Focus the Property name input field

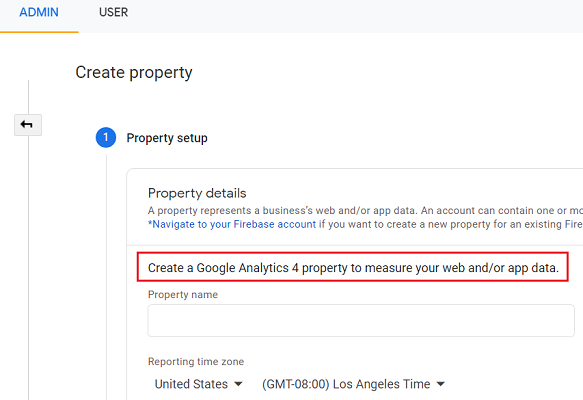[x=361, y=320]
